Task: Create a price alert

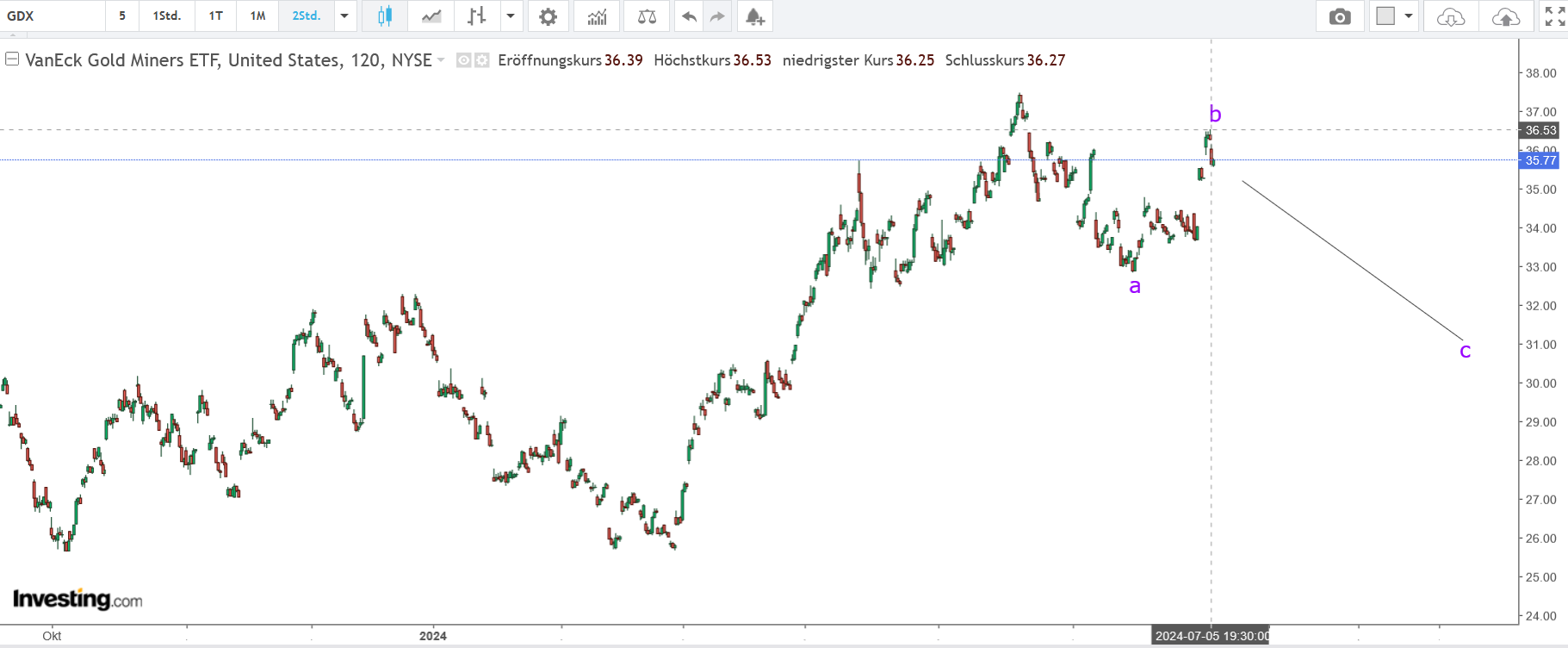Action: click(x=754, y=16)
